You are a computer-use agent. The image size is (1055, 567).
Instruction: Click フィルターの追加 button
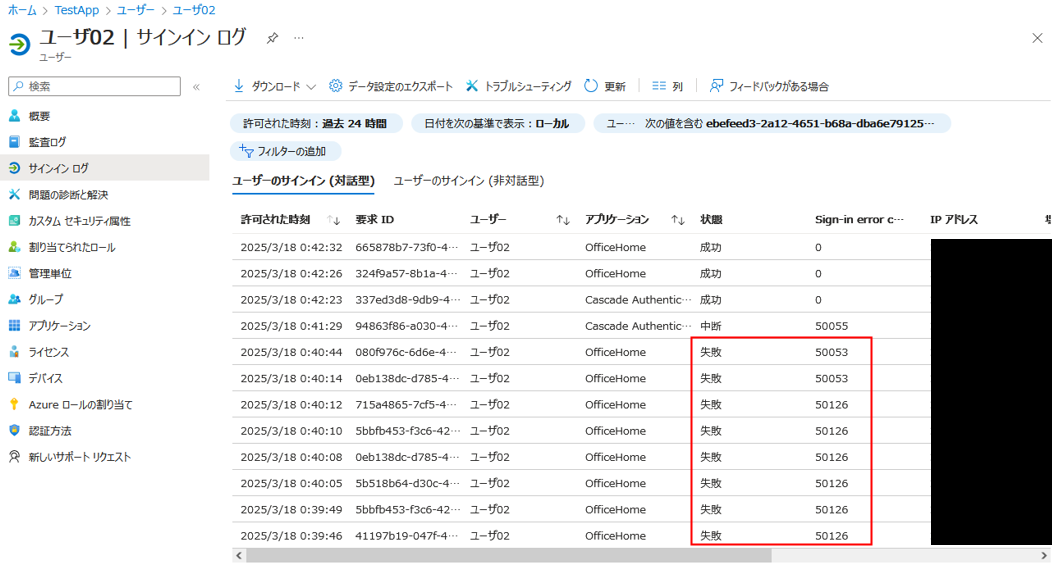click(x=285, y=151)
